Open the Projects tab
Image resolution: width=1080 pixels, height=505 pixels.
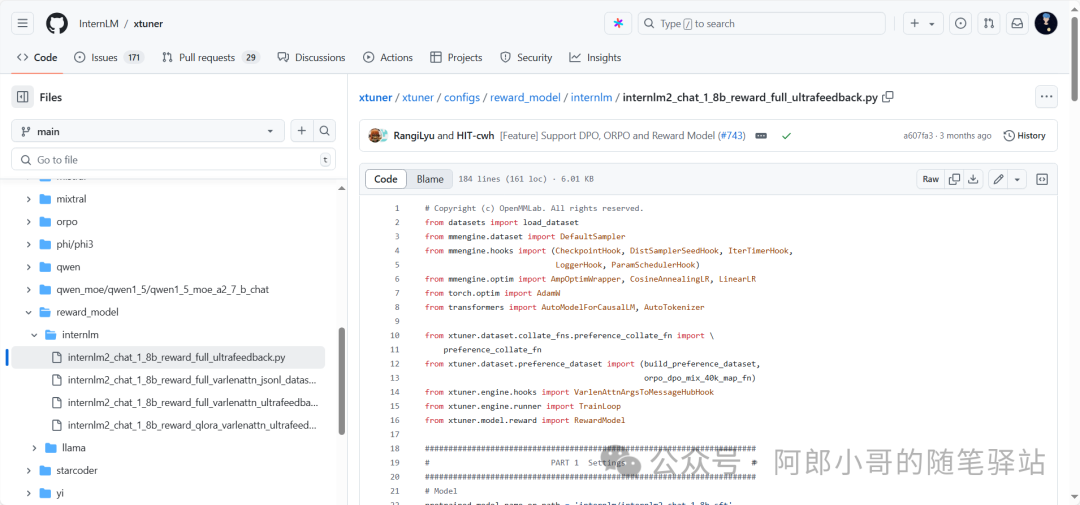tap(456, 58)
